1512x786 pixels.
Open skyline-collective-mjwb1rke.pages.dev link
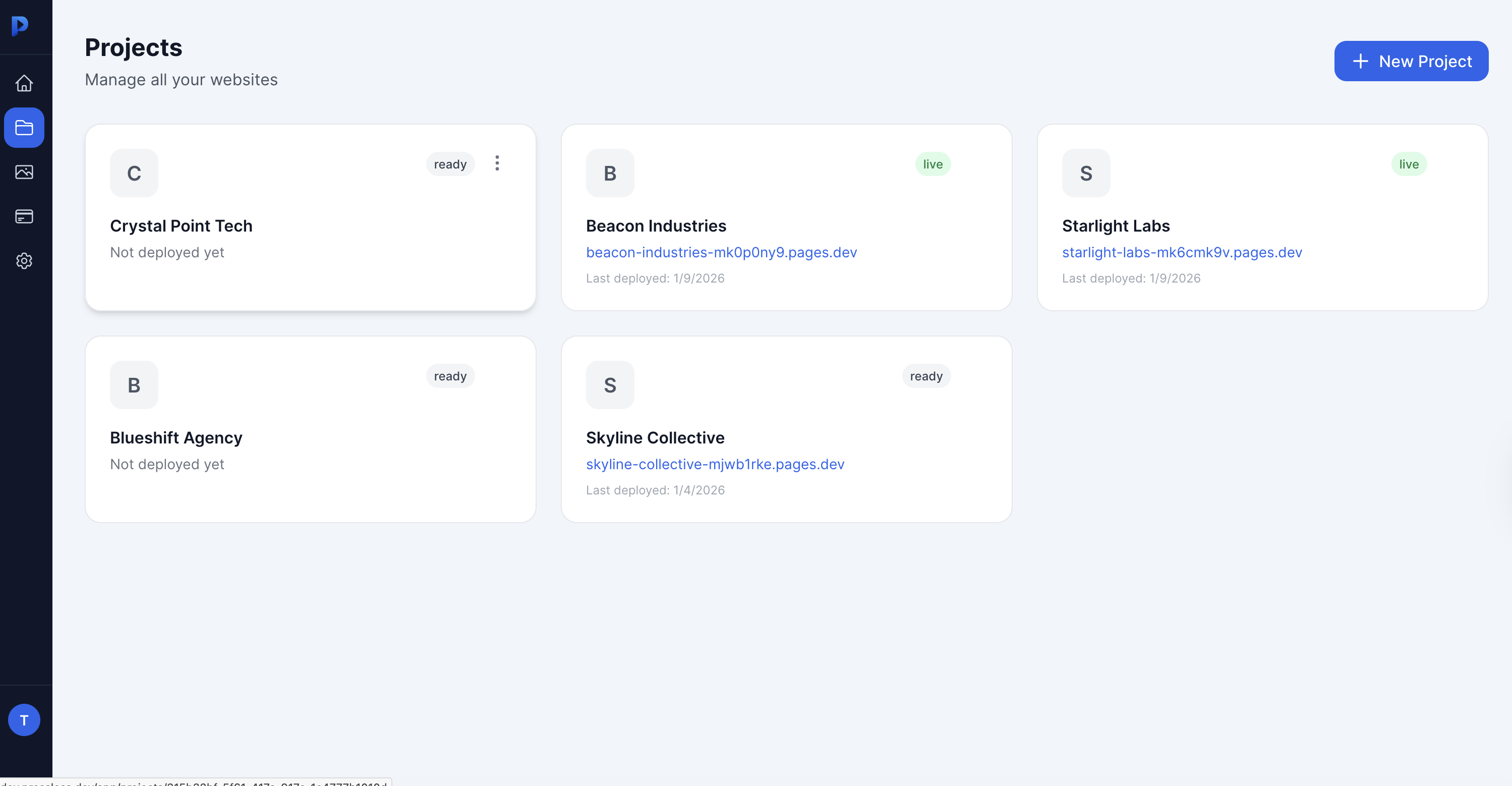715,464
